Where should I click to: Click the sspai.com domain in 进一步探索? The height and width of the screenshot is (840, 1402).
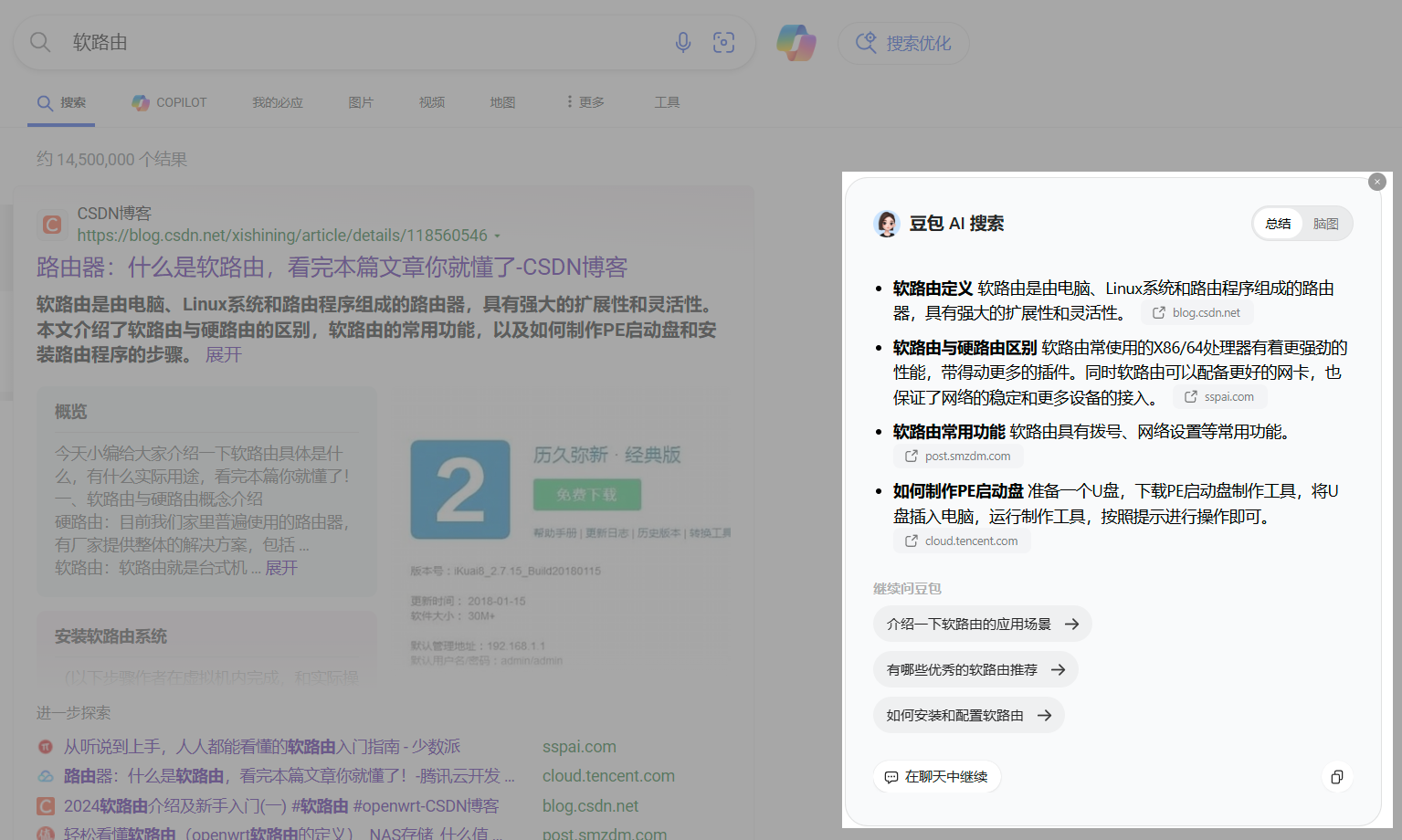tap(579, 747)
